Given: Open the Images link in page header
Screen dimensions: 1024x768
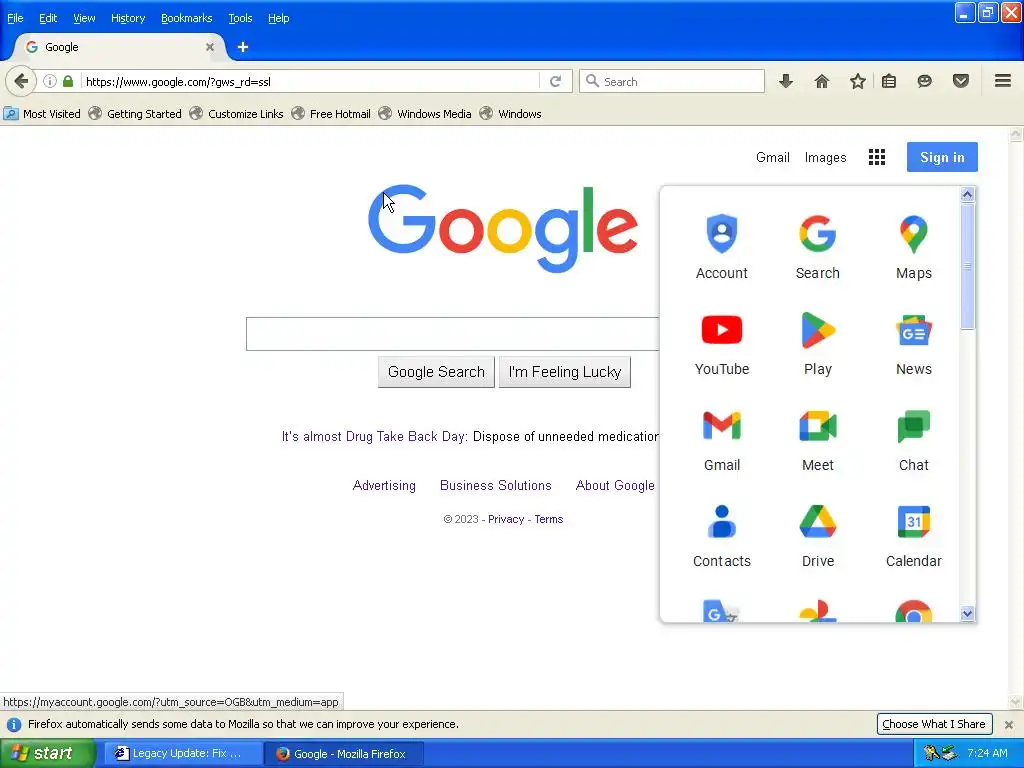Looking at the screenshot, I should pos(825,157).
